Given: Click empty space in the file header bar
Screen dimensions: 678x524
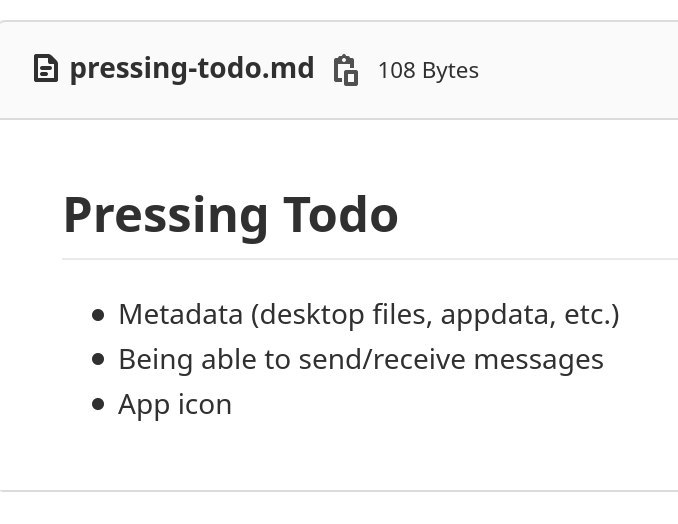Looking at the screenshot, I should click(x=579, y=70).
